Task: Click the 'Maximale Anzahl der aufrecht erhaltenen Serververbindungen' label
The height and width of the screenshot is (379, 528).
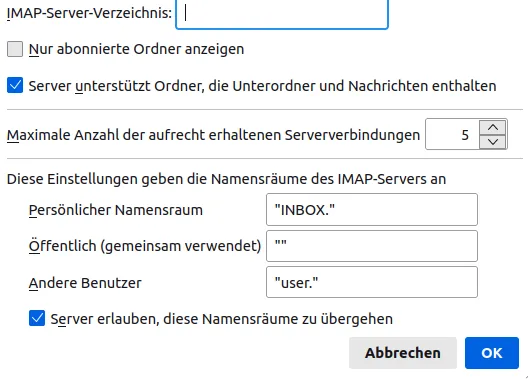Action: pos(213,135)
